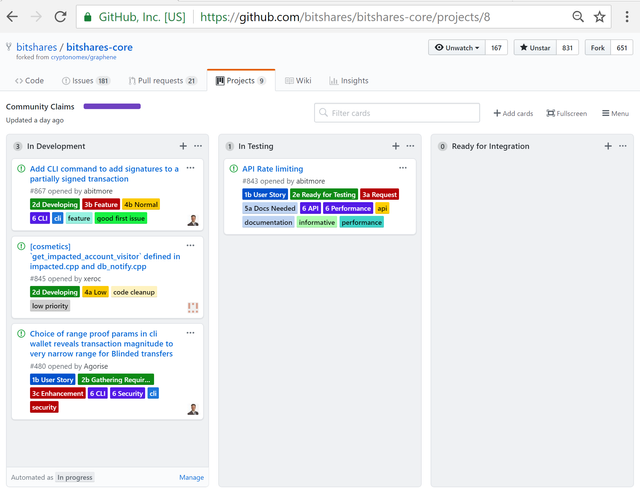The image size is (640, 493).
Task: Click the purple Community Claims progress bar
Action: point(112,106)
